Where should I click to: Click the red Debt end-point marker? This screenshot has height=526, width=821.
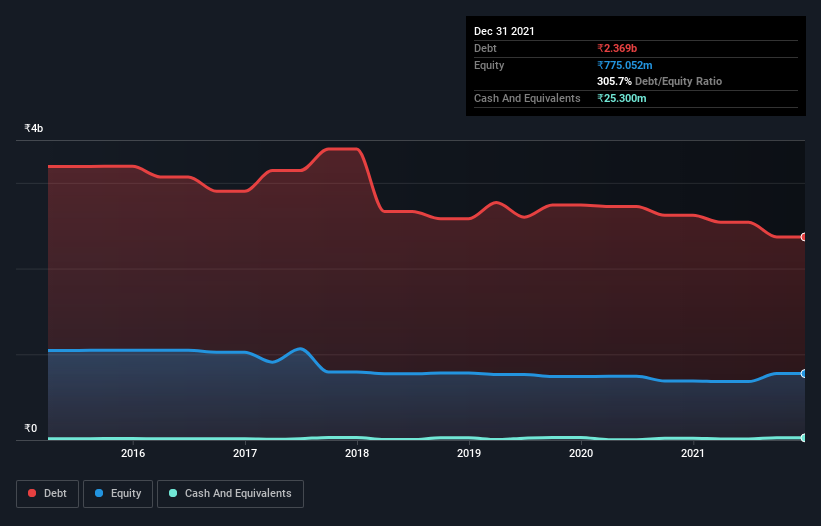[804, 237]
